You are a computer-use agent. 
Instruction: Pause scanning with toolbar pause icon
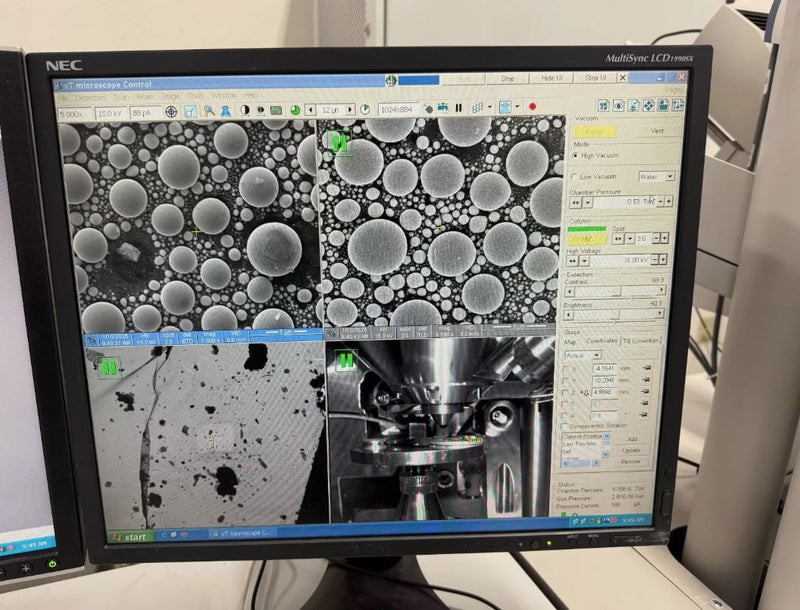point(459,108)
